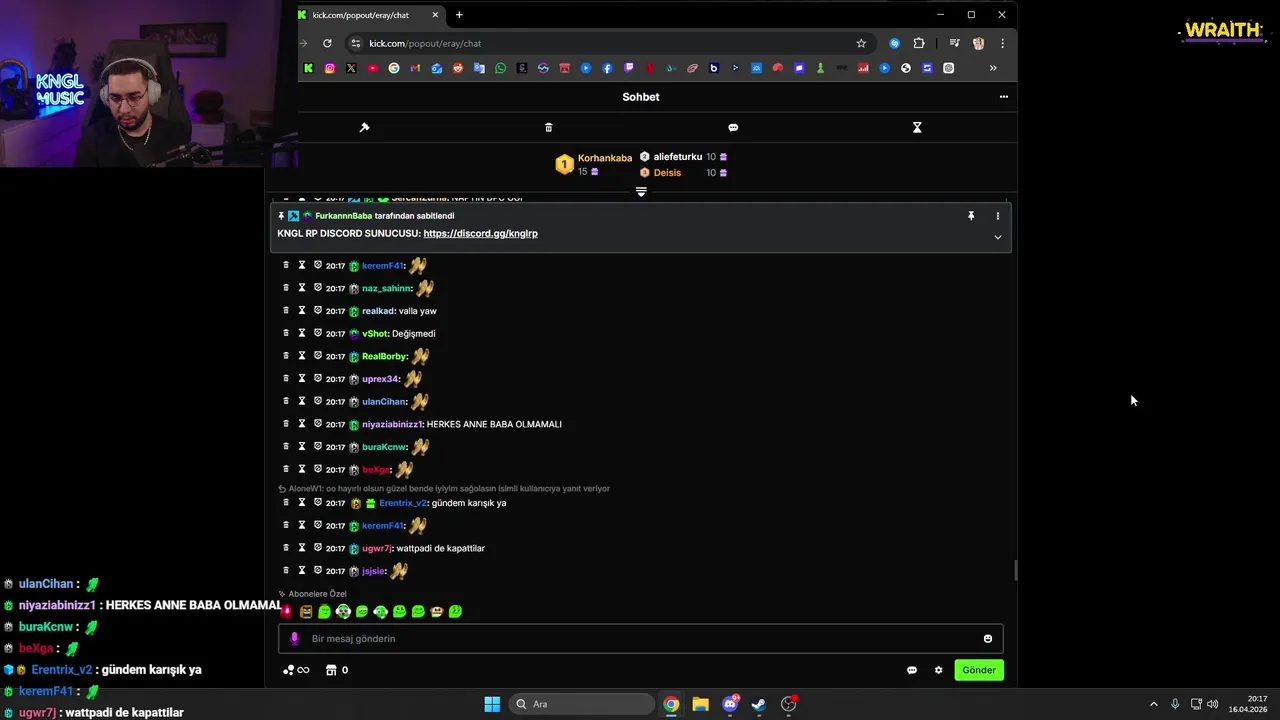Image resolution: width=1280 pixels, height=720 pixels.
Task: Focus the Bir mesaj gönderin input
Action: tap(640, 638)
